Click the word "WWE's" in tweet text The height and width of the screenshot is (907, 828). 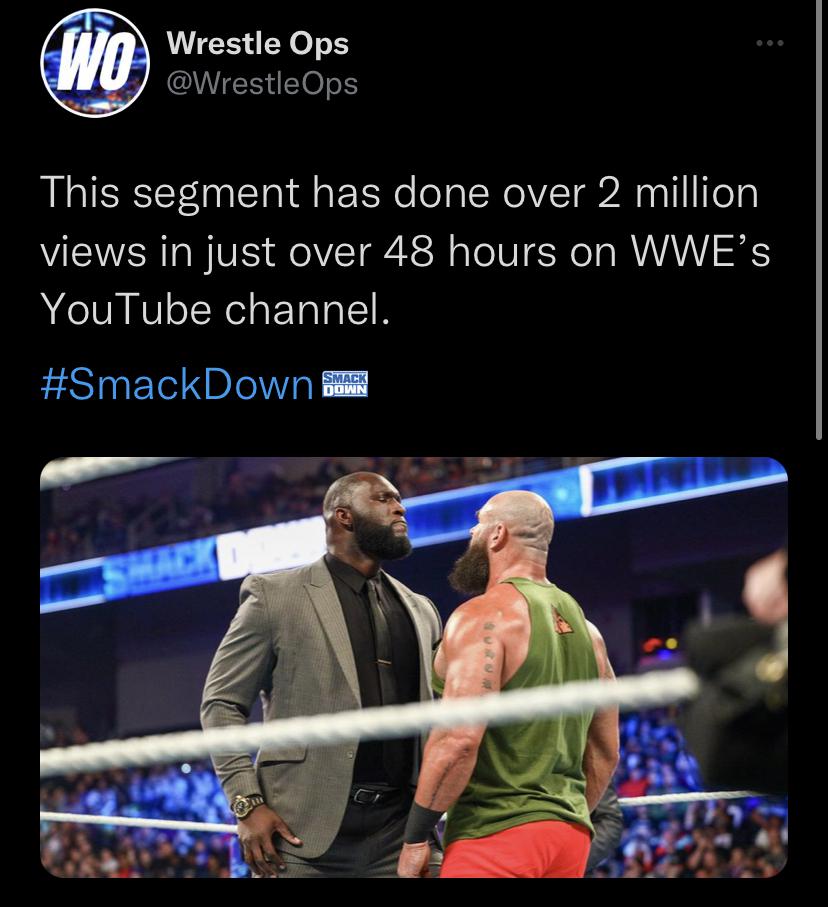700,252
